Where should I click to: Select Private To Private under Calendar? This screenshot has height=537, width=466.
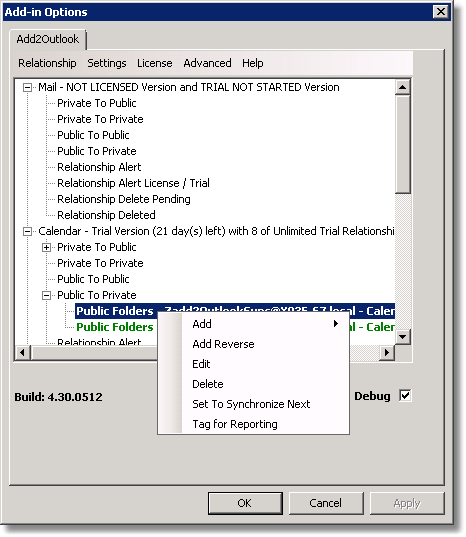[100, 263]
